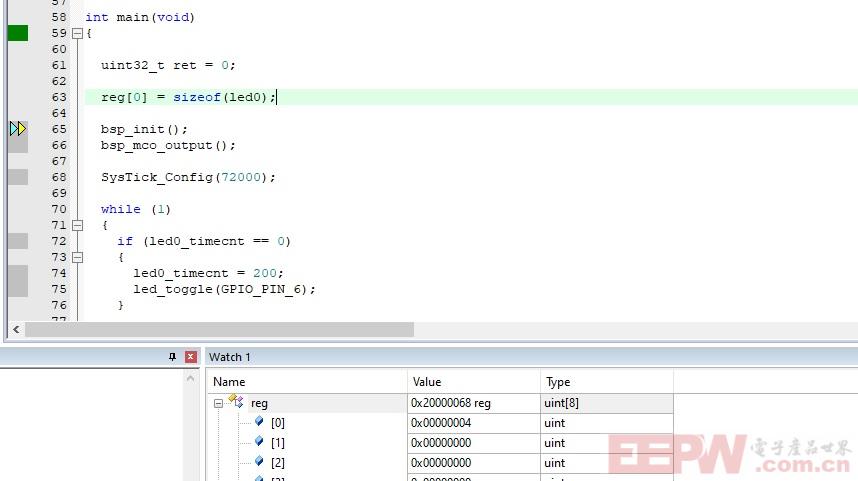Toggle breakpoint in gutter at line 66
The width and height of the screenshot is (858, 481).
click(x=18, y=145)
